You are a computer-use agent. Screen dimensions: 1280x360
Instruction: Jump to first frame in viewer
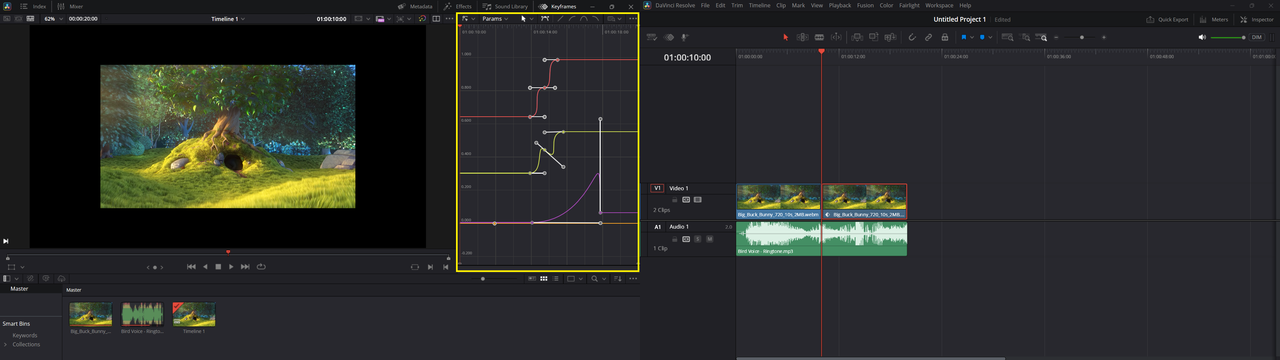191,267
